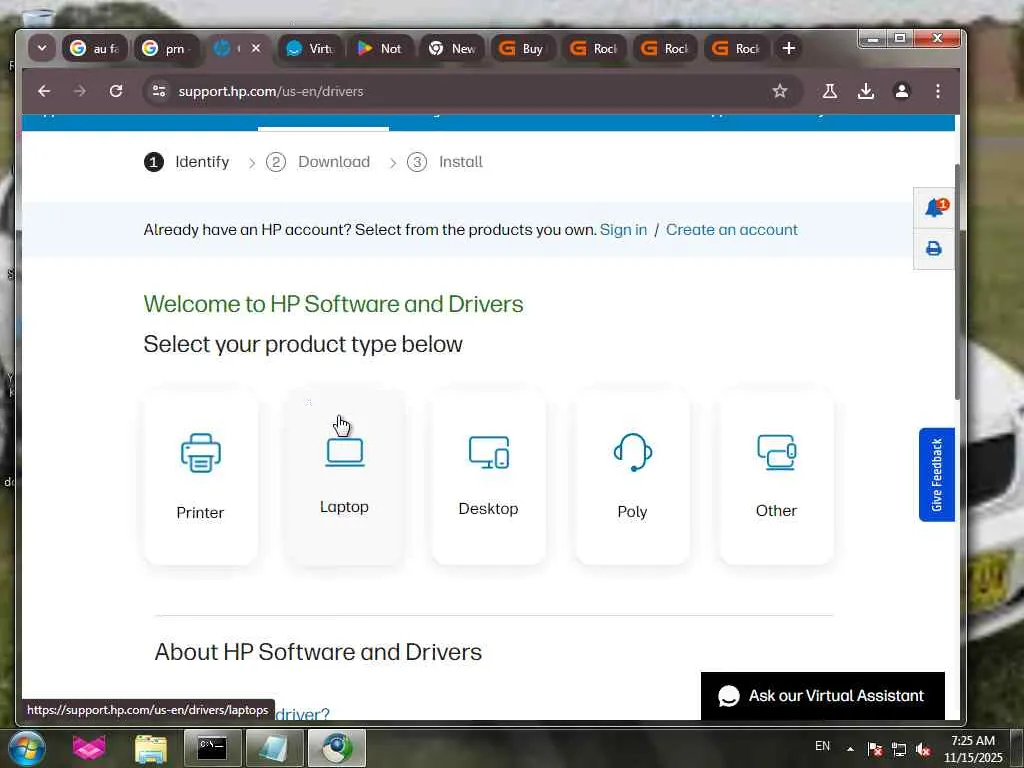
Task: Select the Laptop product type card
Action: [344, 476]
